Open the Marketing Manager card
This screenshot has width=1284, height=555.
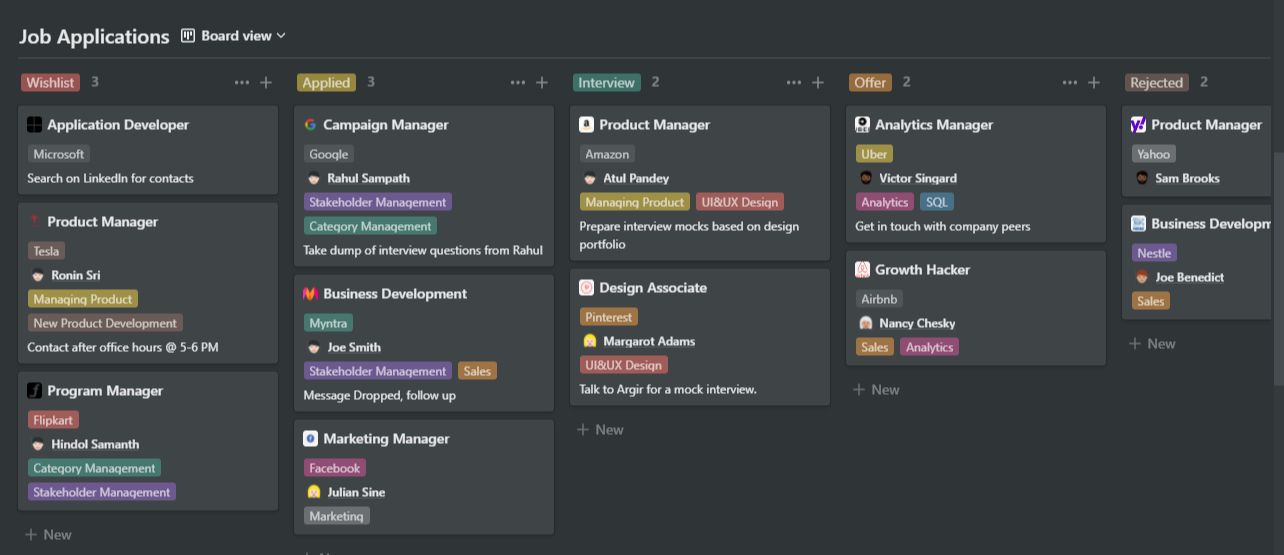(x=386, y=439)
